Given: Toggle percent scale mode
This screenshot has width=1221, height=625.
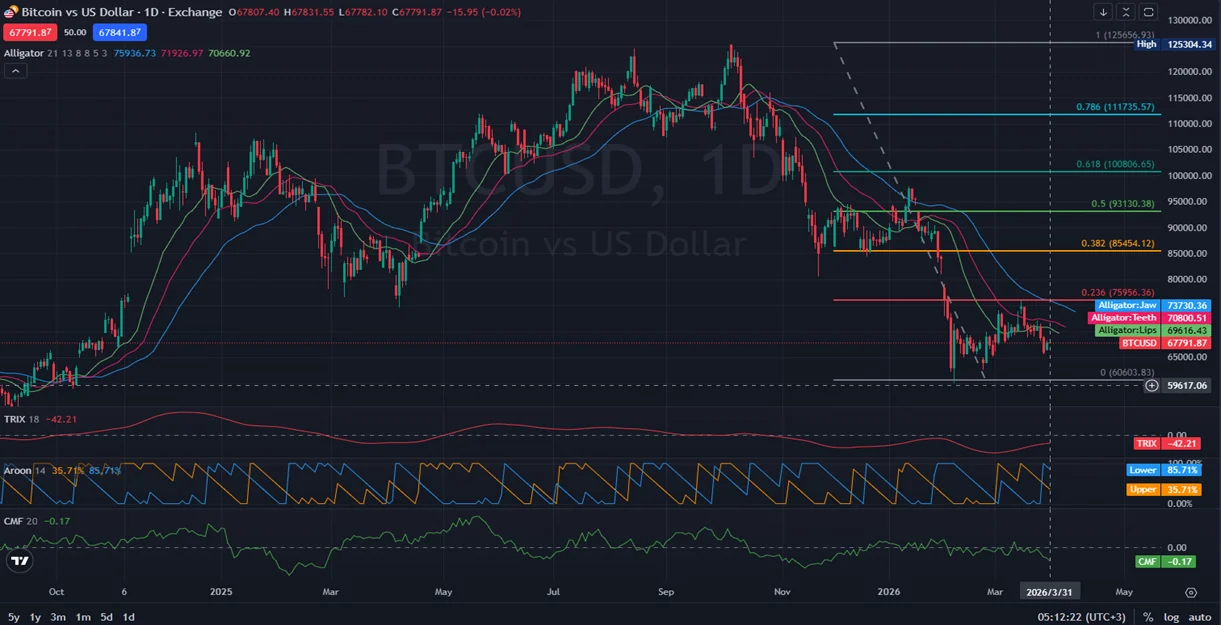Looking at the screenshot, I should (x=1148, y=617).
